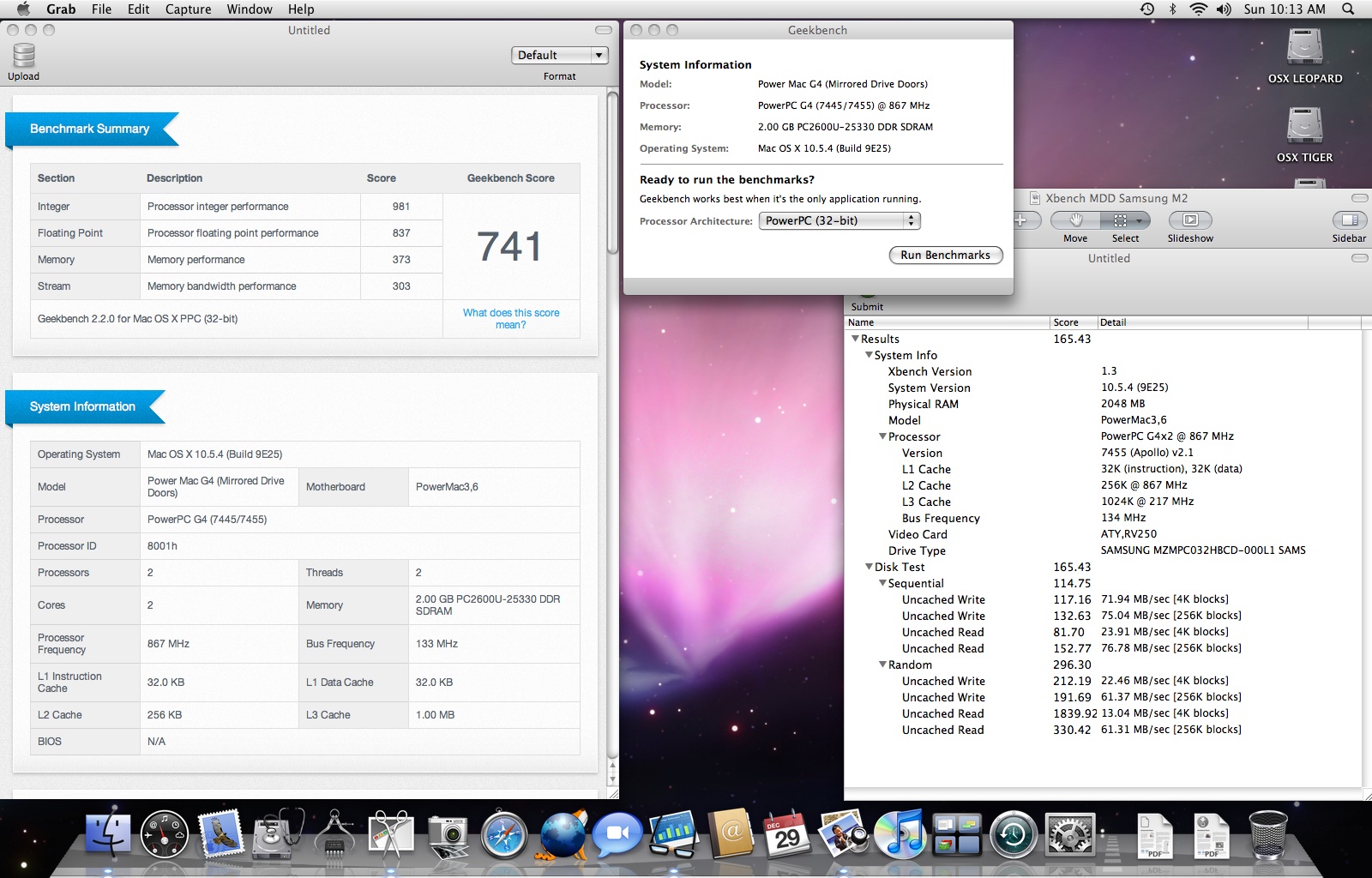Viewport: 1372px width, 878px height.
Task: Open Spotlight search in the menu bar
Action: 1348,9
